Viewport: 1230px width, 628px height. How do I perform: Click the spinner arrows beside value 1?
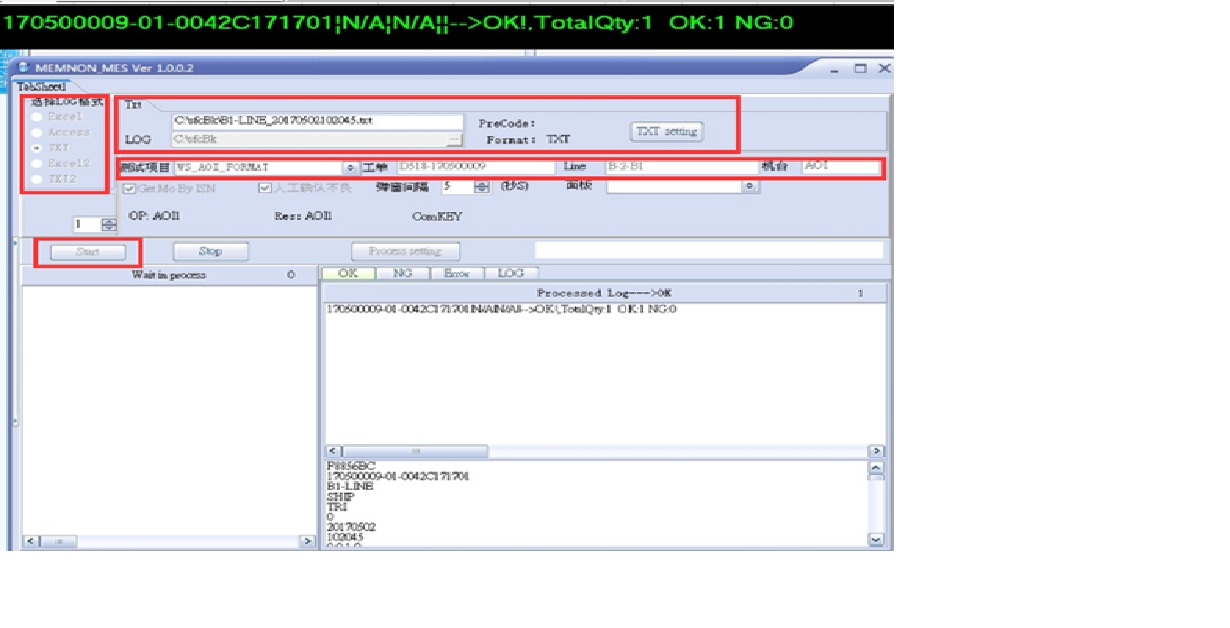[x=109, y=225]
